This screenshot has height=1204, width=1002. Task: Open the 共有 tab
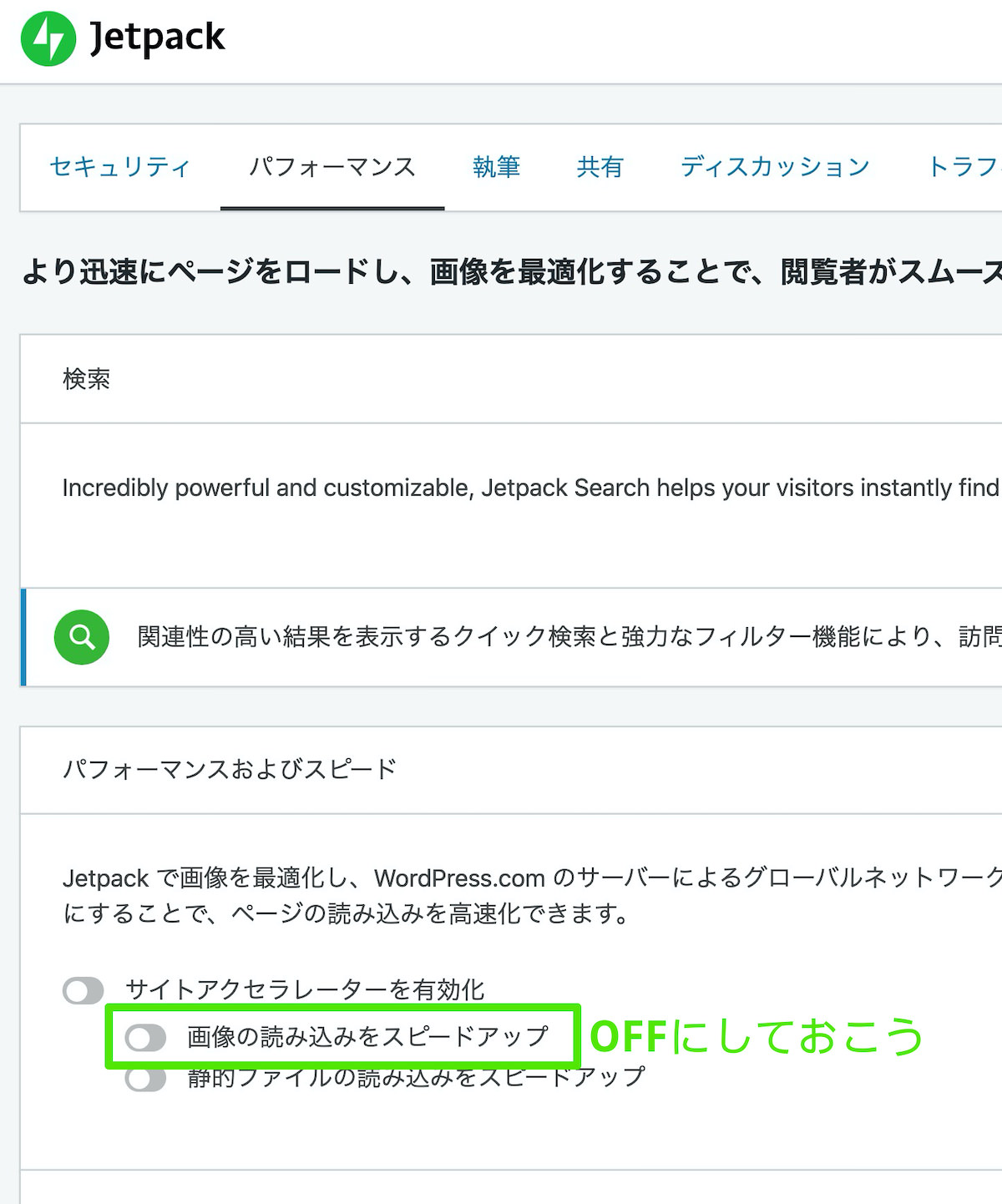pos(600,167)
